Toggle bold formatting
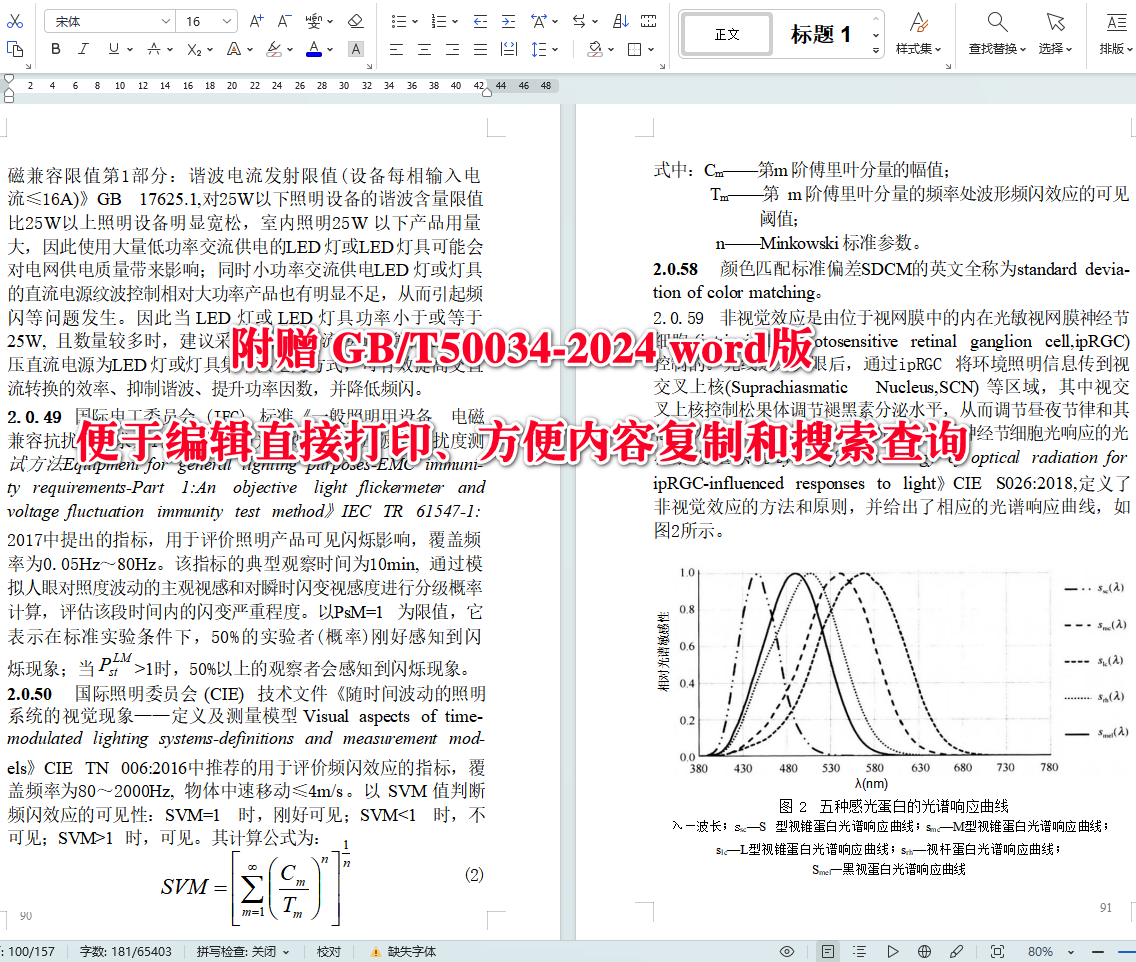1136x962 pixels. (x=56, y=49)
